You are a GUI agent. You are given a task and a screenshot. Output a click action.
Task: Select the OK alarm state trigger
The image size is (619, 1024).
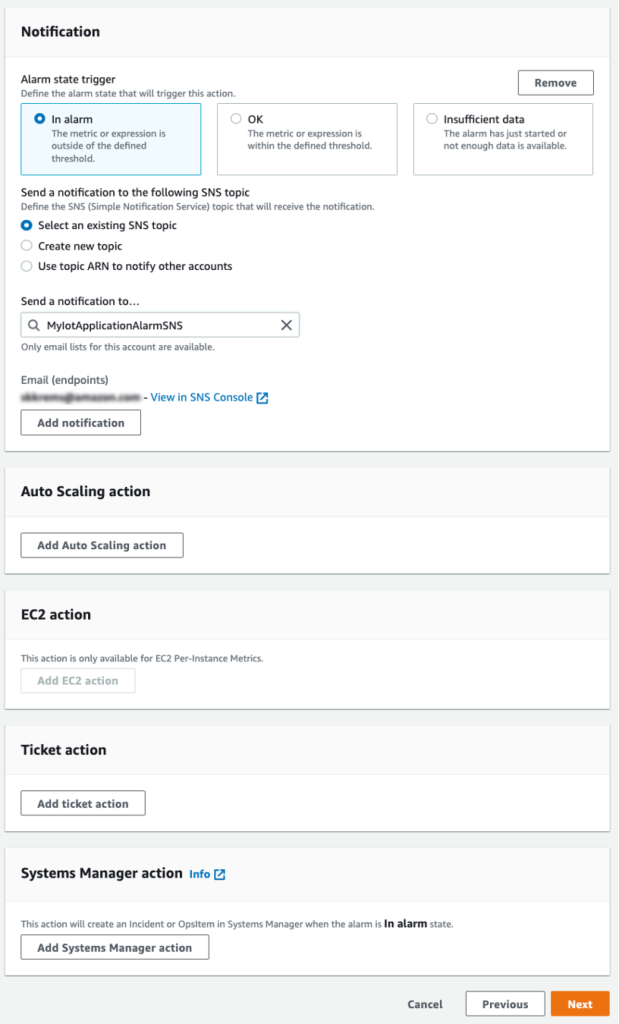click(x=236, y=119)
